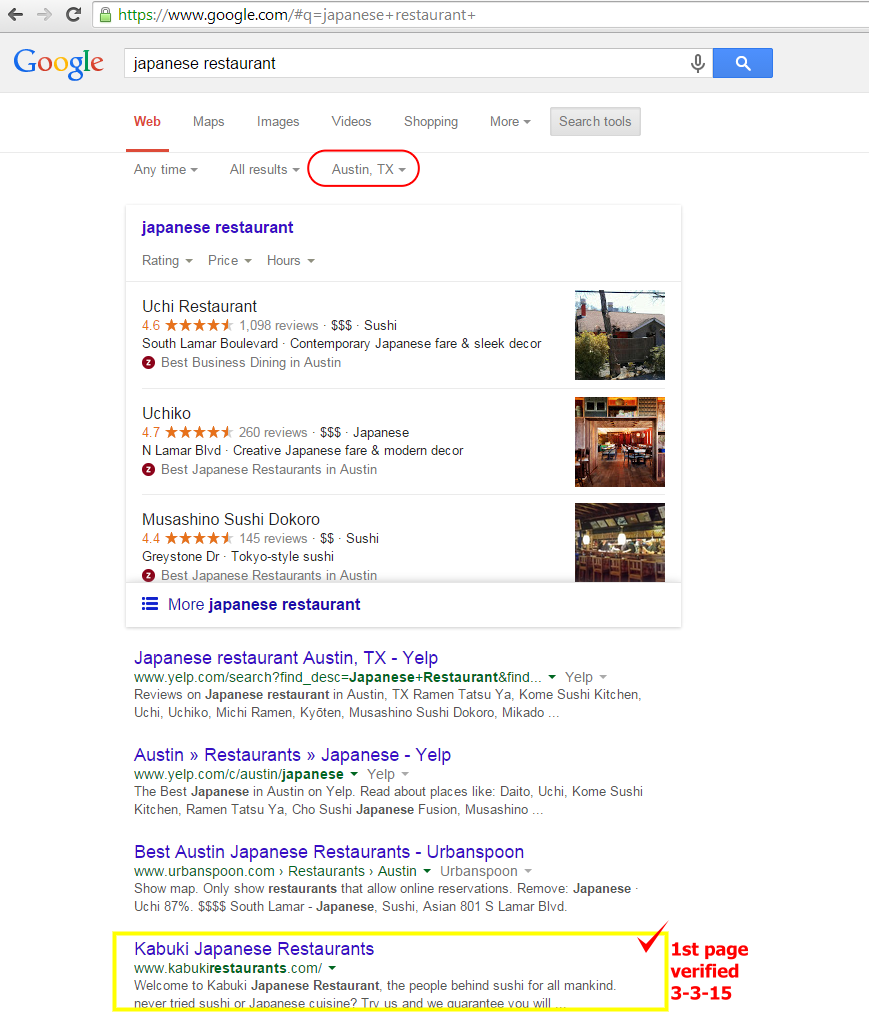The height and width of the screenshot is (1015, 869).
Task: Click the browser address bar URL
Action: [297, 15]
